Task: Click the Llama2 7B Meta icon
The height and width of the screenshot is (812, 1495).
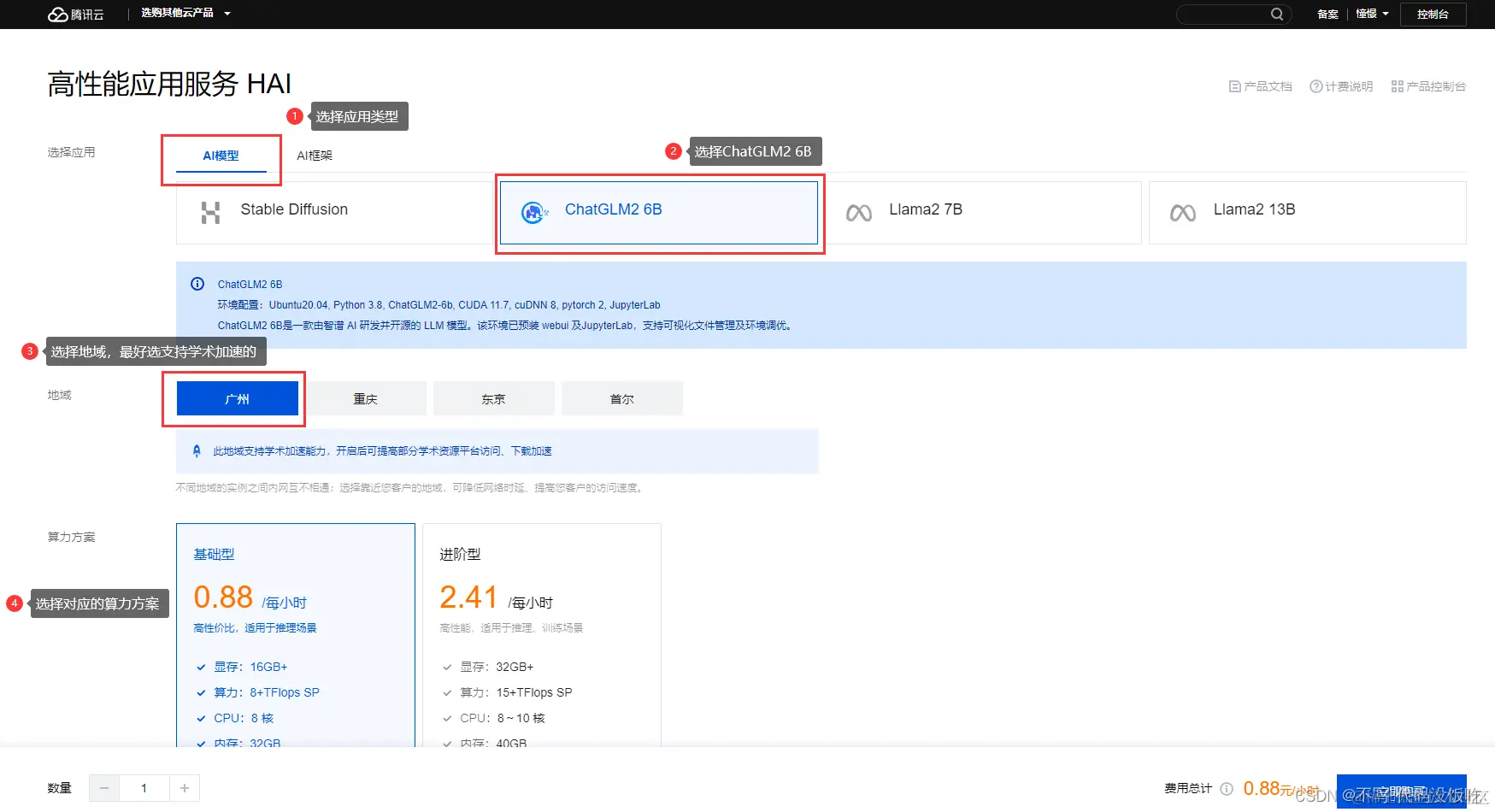Action: coord(859,213)
